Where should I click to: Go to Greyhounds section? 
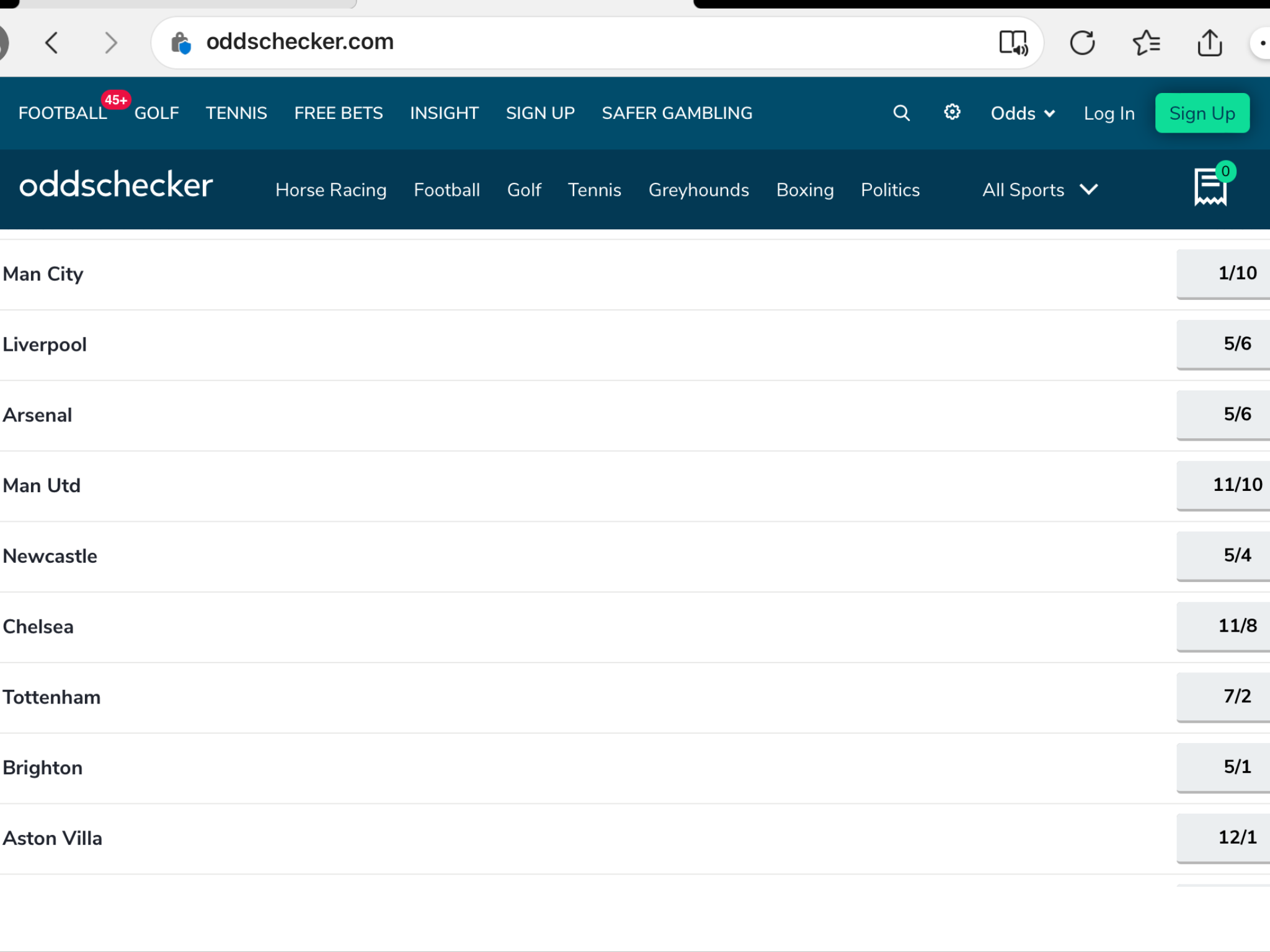click(698, 190)
